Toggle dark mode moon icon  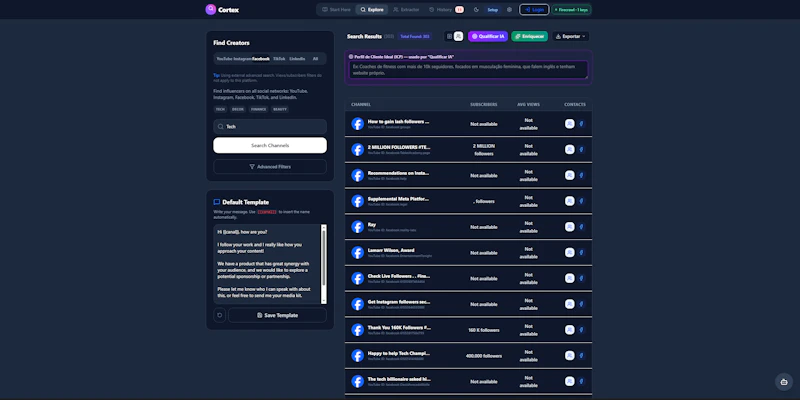(477, 10)
